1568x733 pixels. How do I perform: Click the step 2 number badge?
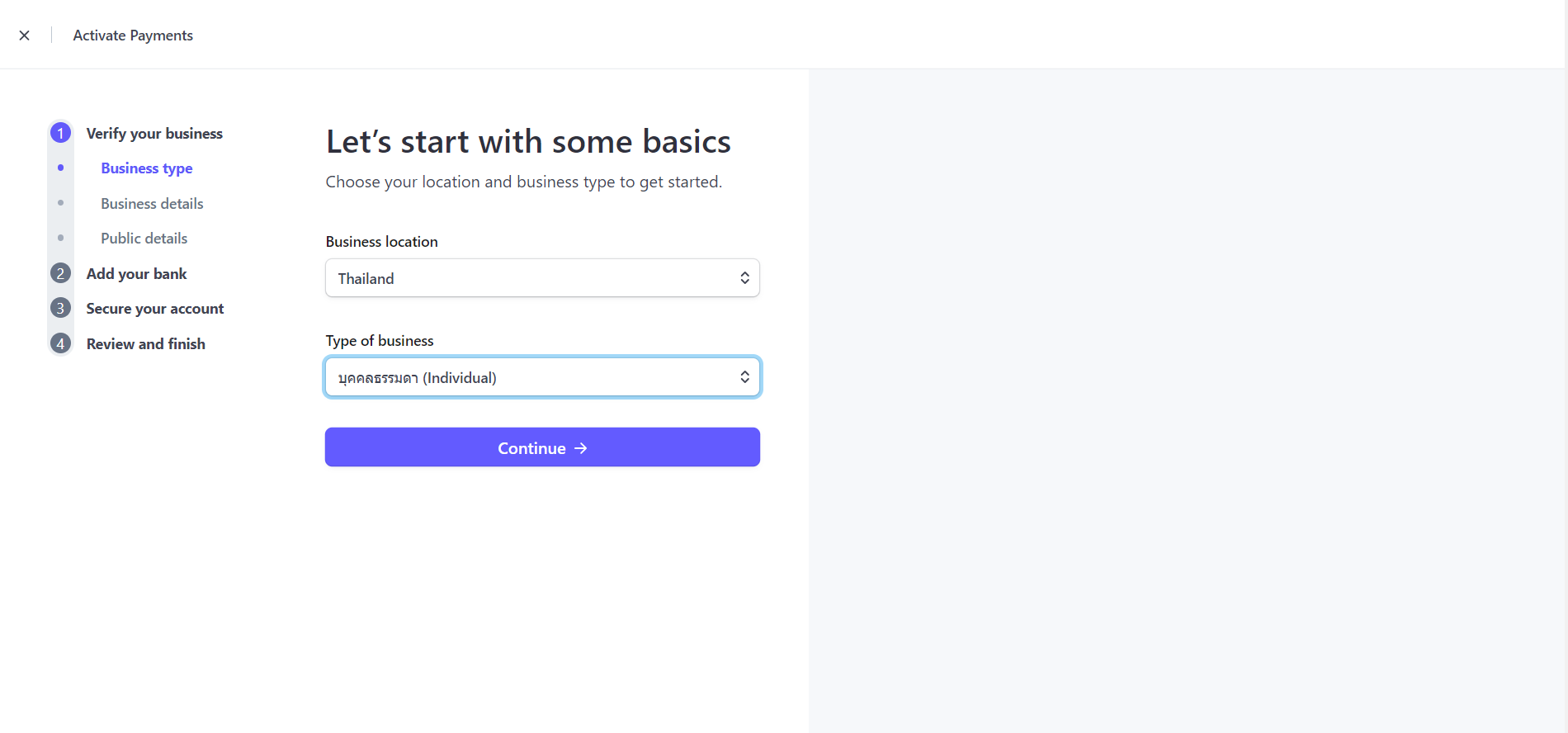point(60,273)
